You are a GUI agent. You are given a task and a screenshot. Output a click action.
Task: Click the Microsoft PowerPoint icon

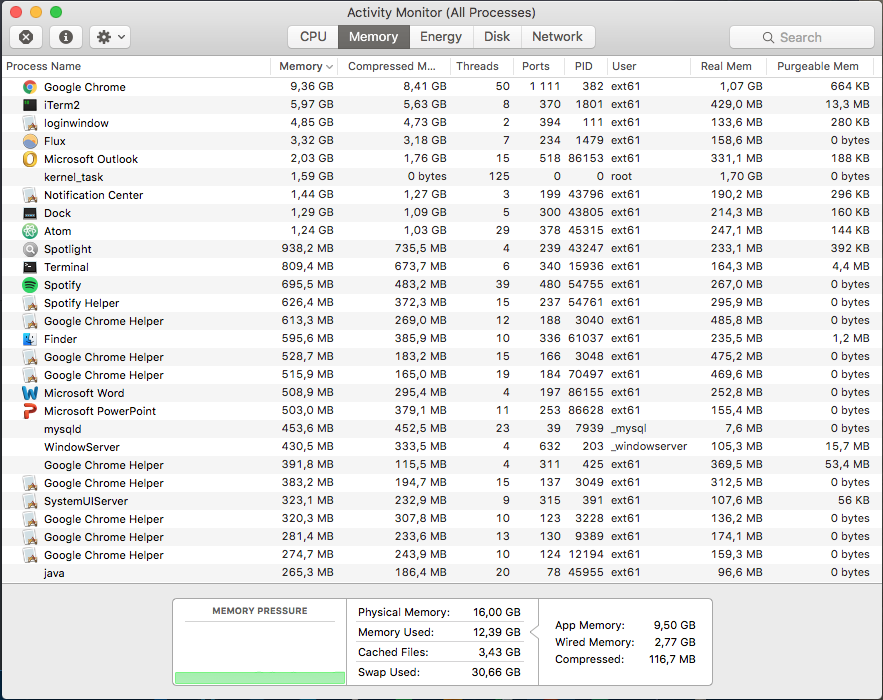[x=30, y=411]
